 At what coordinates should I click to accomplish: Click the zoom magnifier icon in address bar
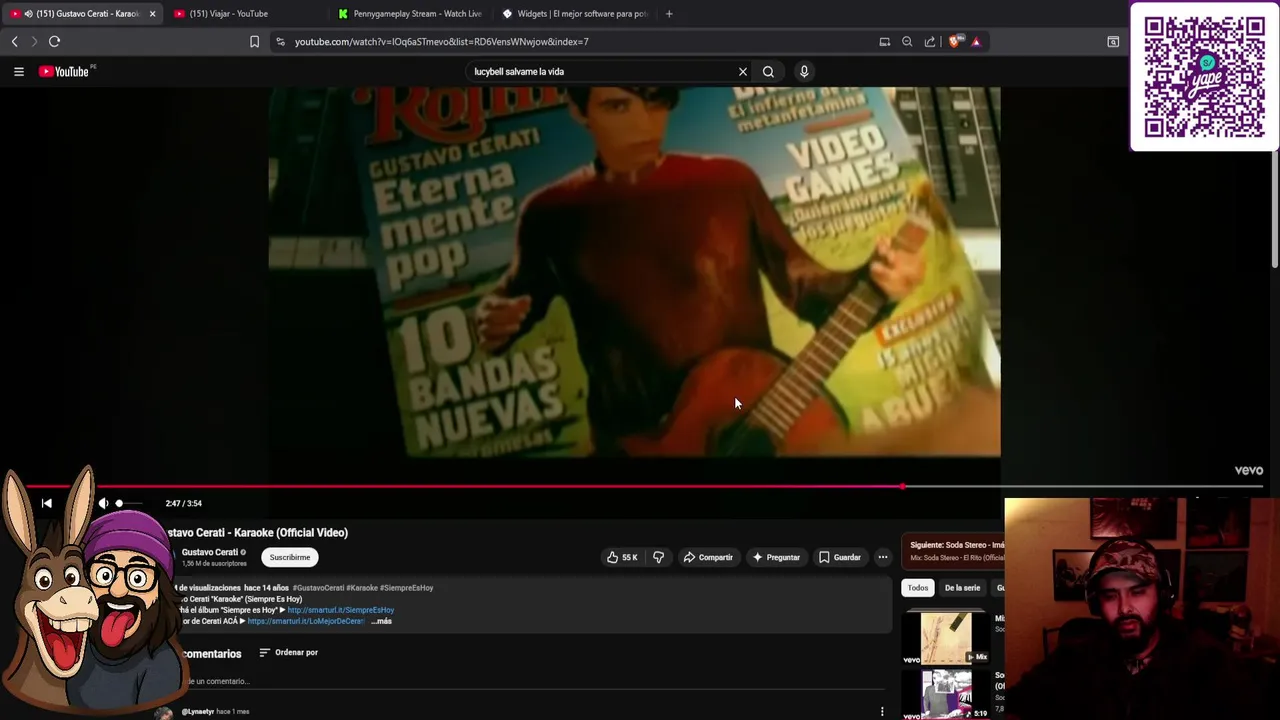point(907,42)
